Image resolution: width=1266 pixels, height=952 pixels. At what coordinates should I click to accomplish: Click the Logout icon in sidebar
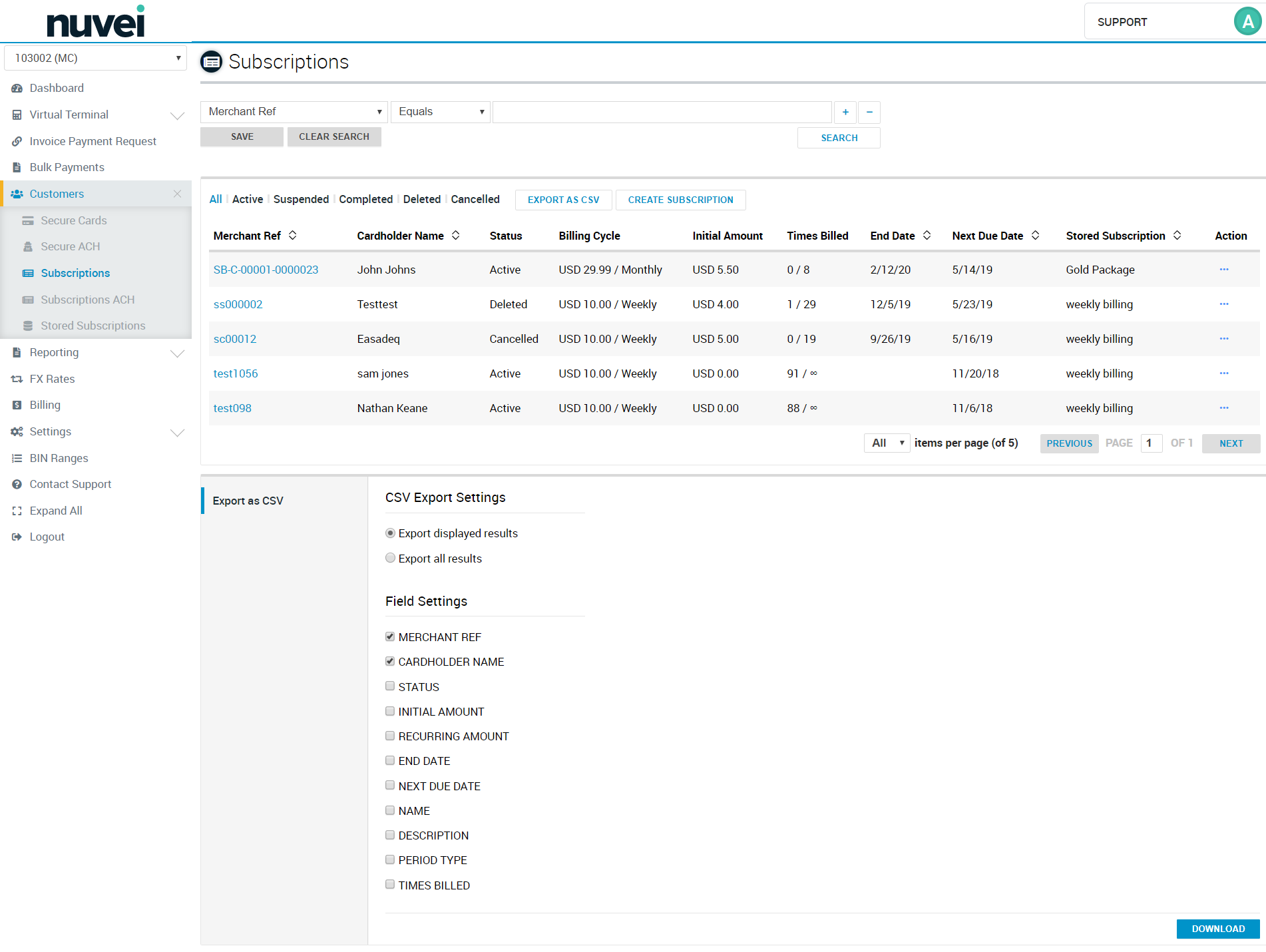(x=17, y=537)
